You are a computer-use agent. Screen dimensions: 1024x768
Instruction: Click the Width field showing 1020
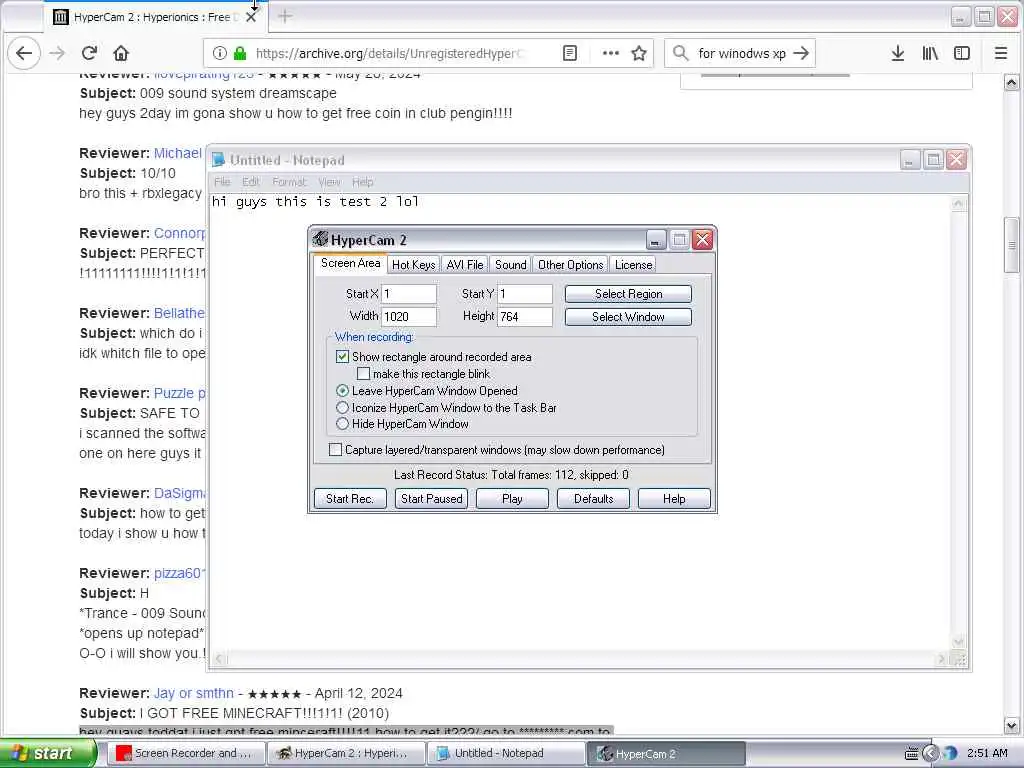point(409,317)
